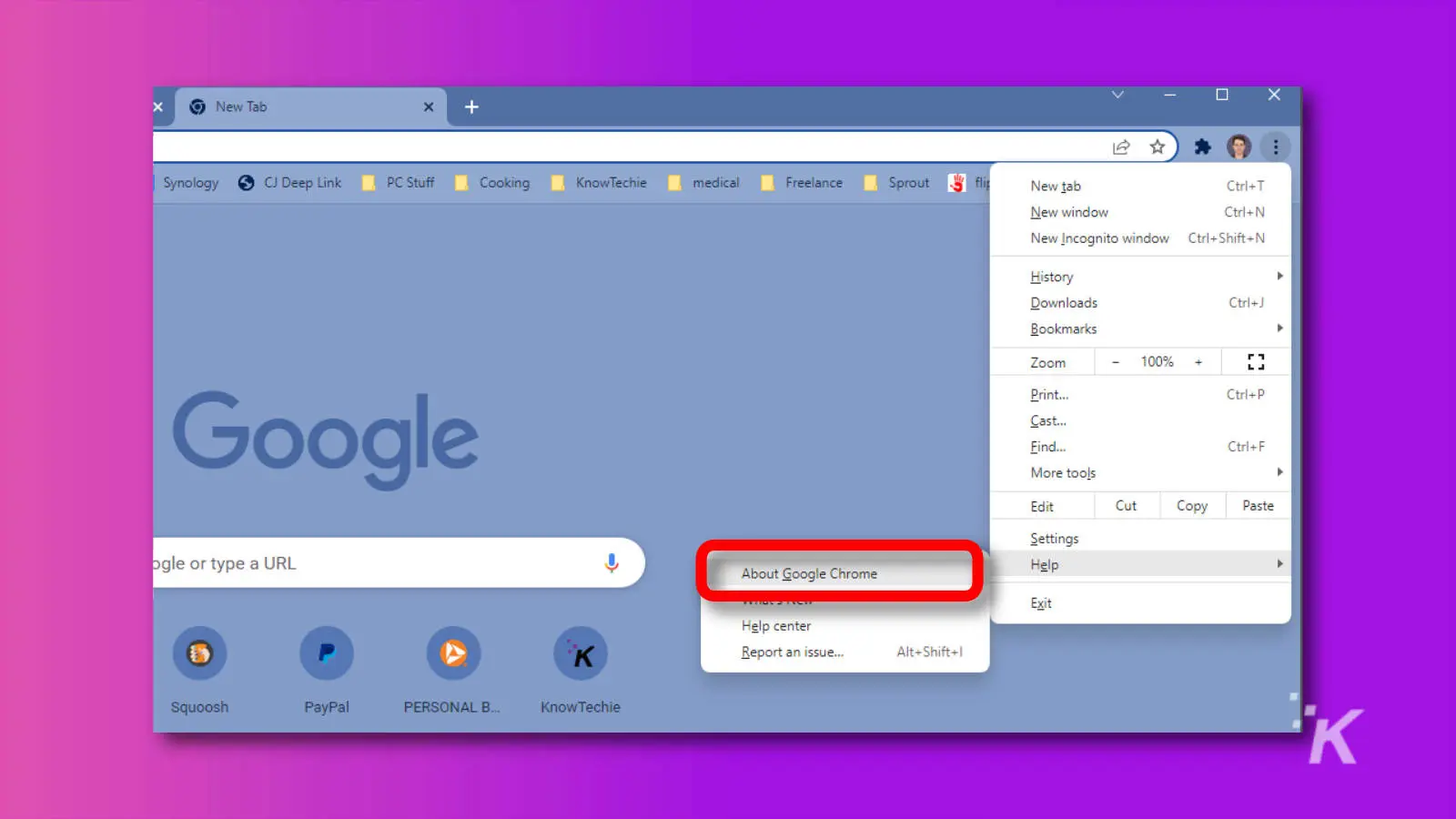Click Cut in the Edit row
This screenshot has height=819, width=1456.
click(1127, 506)
